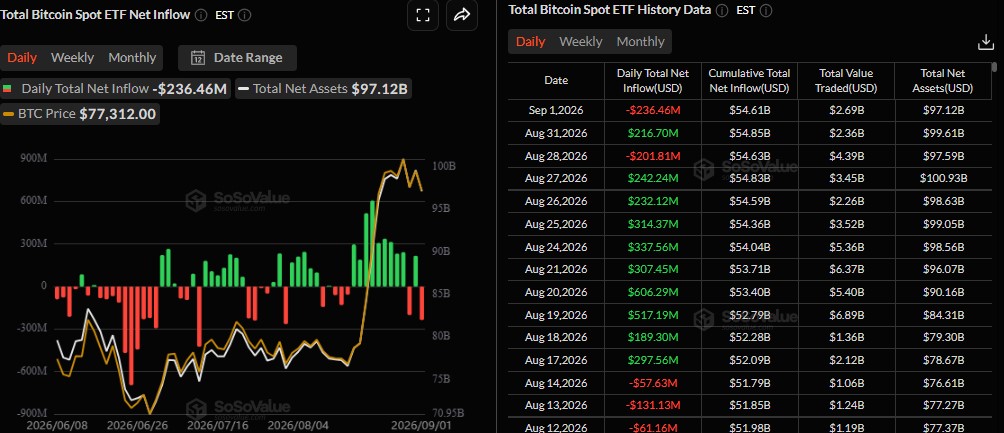The image size is (1004, 433).
Task: Click the $54.61B cumulative inflow cell
Action: tap(749, 110)
